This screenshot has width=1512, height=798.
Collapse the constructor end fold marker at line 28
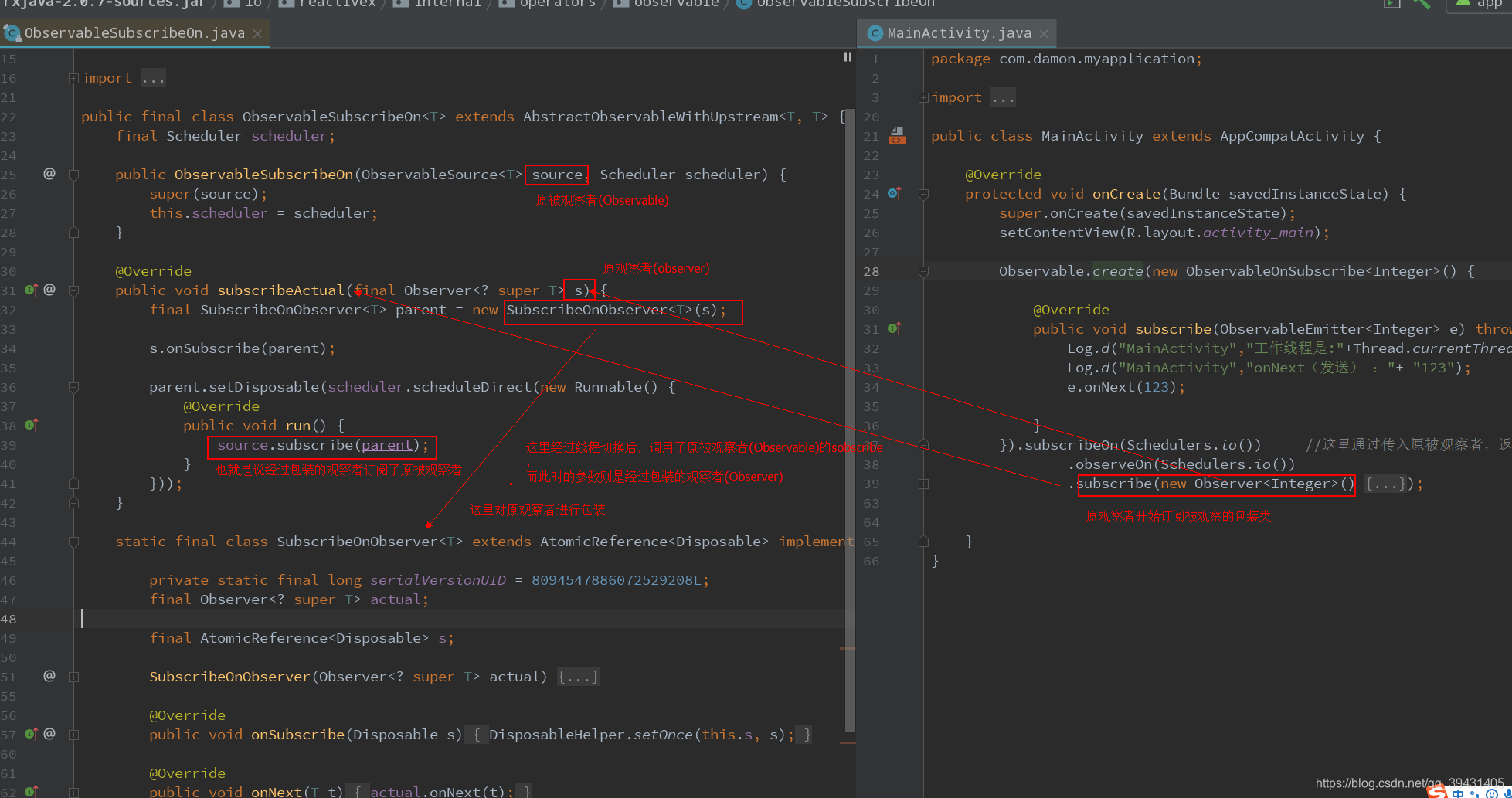[73, 233]
